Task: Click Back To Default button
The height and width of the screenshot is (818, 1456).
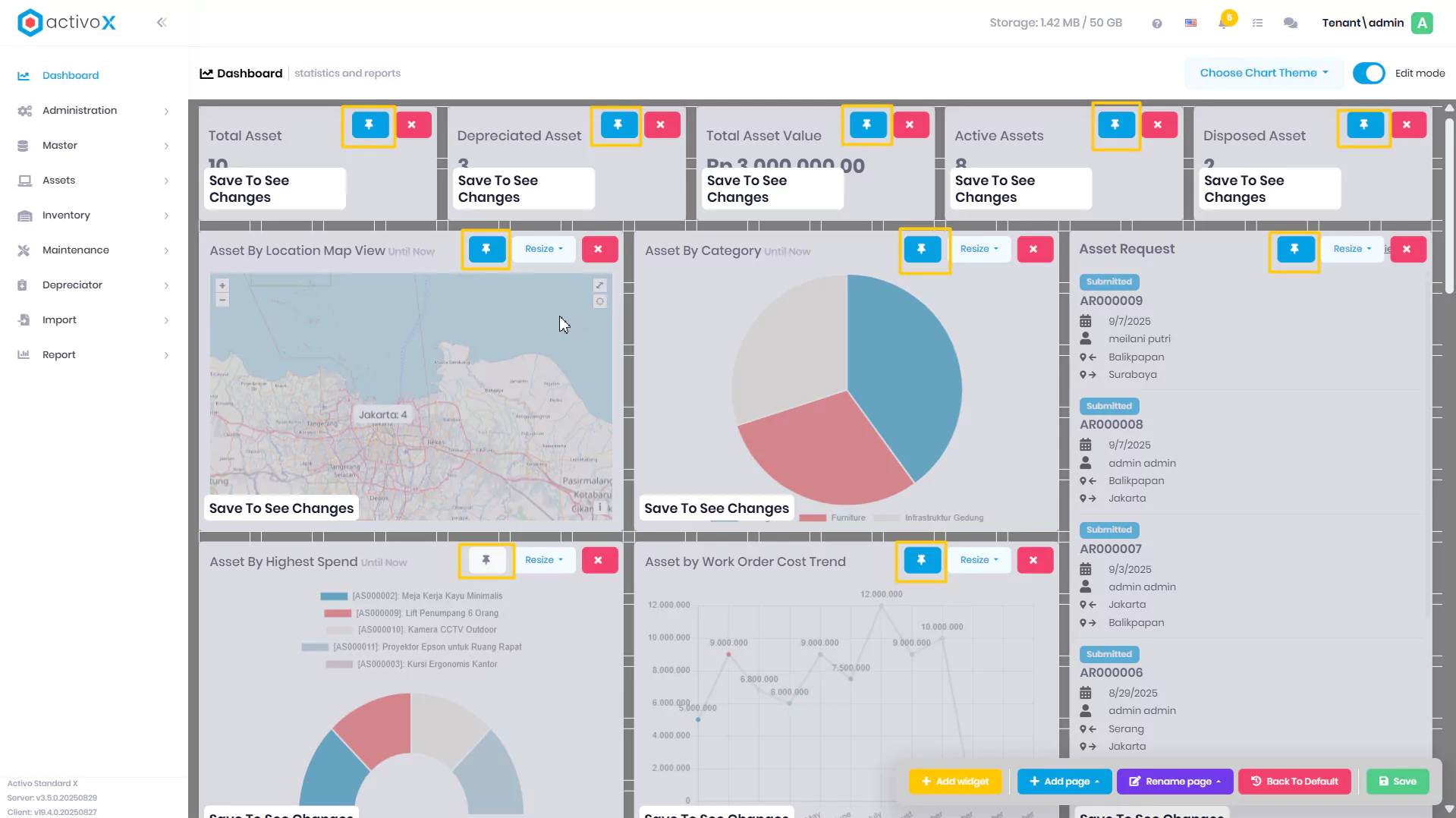Action: click(1295, 782)
